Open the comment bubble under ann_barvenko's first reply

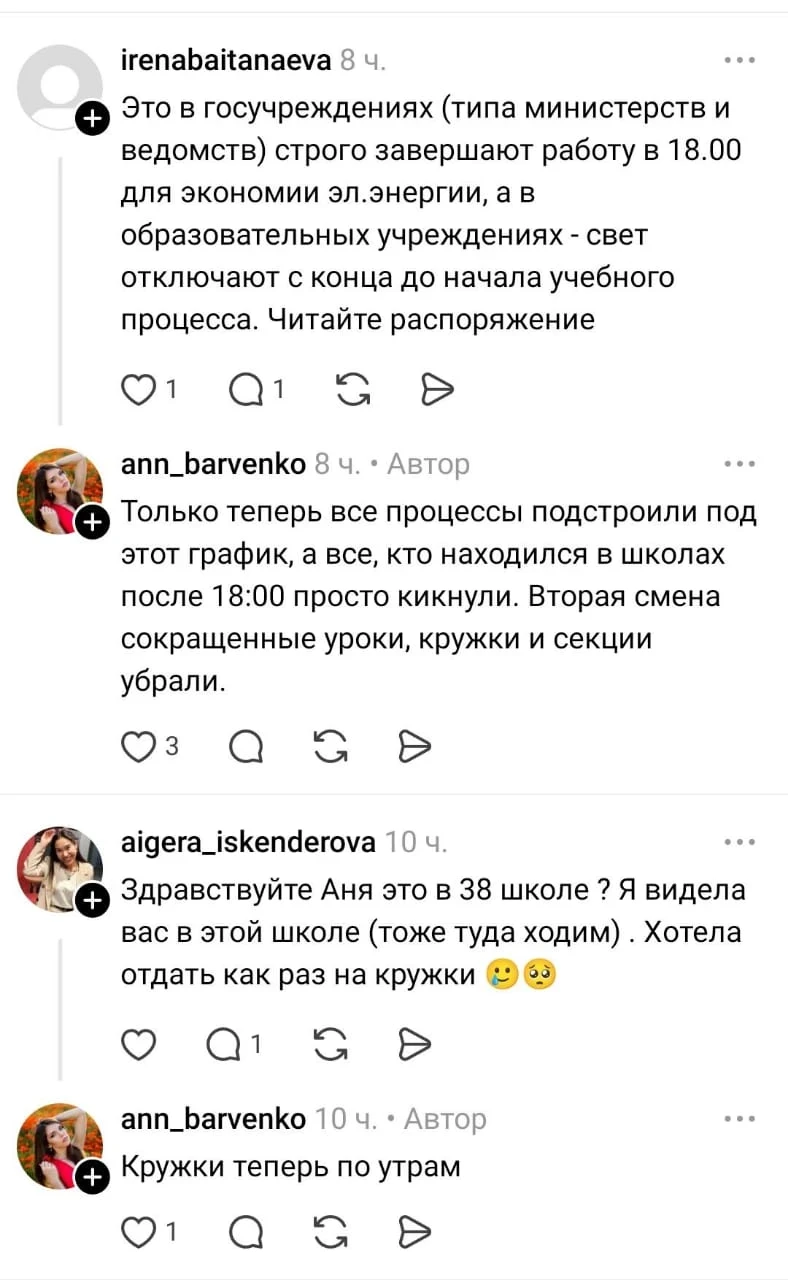coord(244,745)
